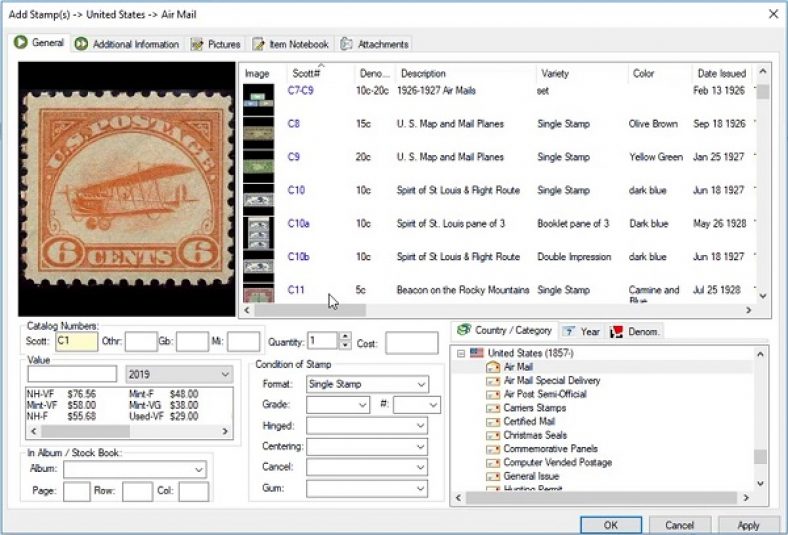
Task: Click the Christmas Seals folder icon
Action: click(x=492, y=436)
